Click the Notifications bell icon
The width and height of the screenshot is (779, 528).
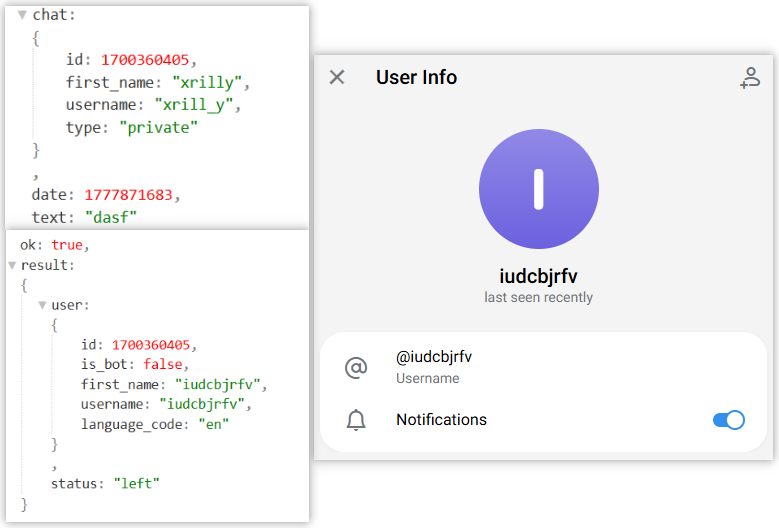tap(356, 420)
